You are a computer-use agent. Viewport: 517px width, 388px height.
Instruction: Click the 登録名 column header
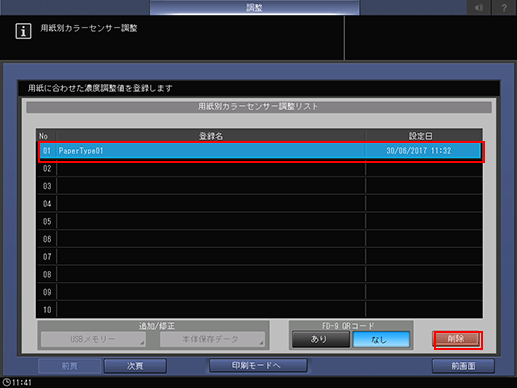[211, 136]
